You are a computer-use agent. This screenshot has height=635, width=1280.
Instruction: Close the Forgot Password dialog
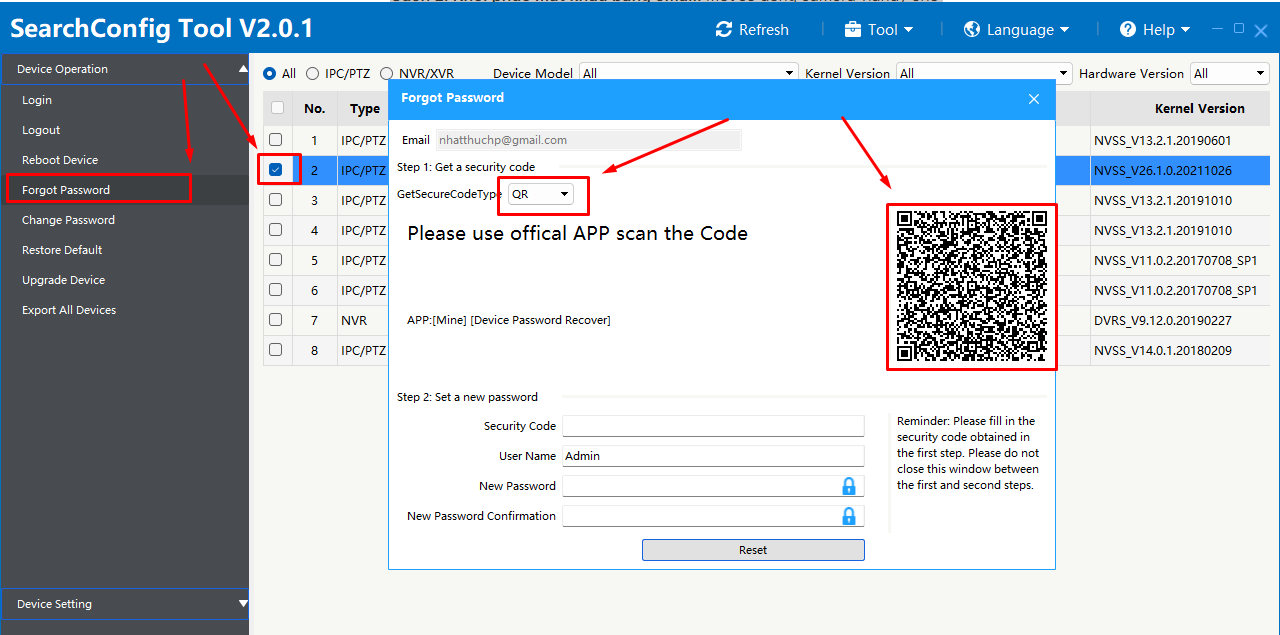pos(1034,98)
